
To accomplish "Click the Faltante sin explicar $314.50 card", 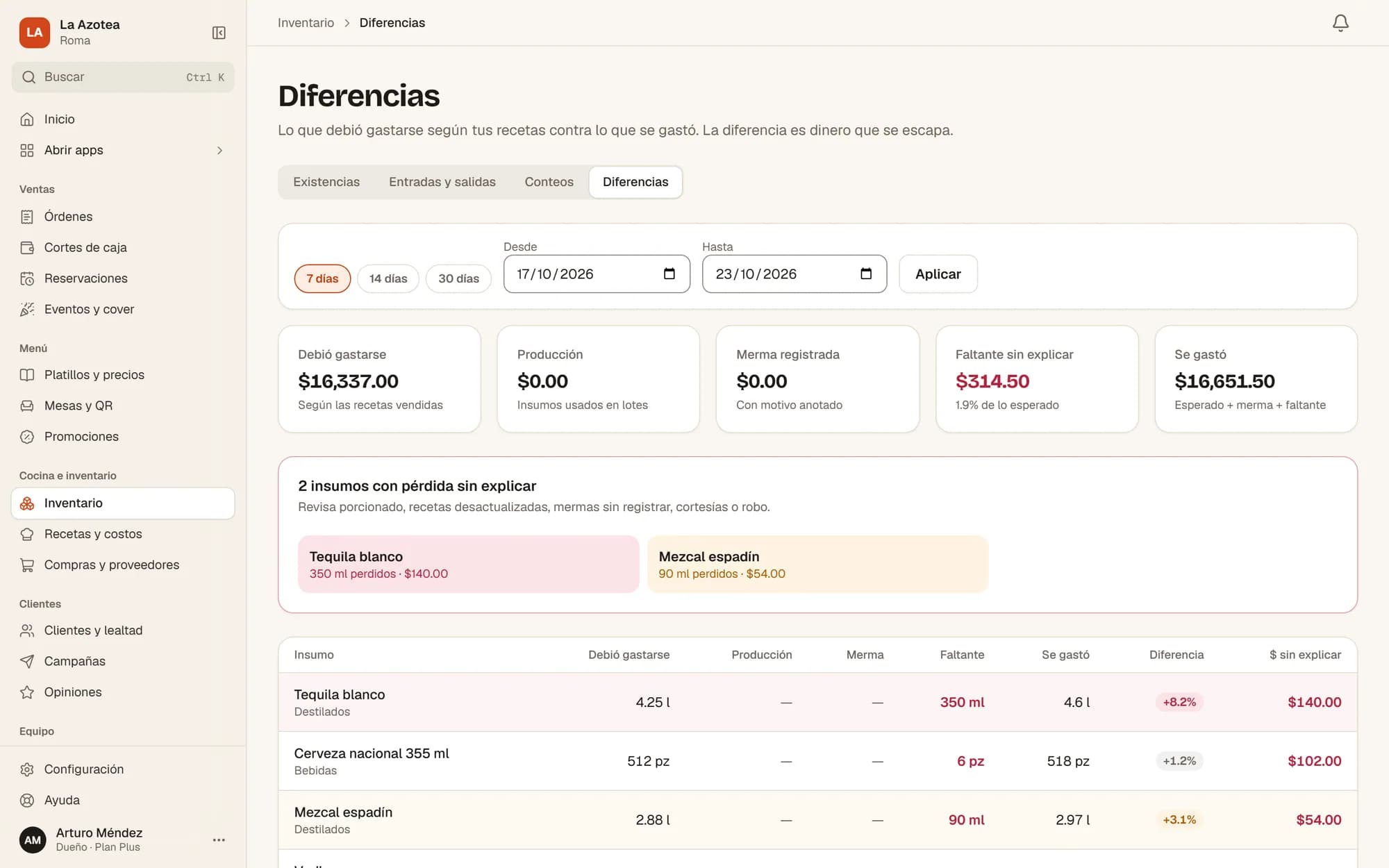I will point(1037,379).
